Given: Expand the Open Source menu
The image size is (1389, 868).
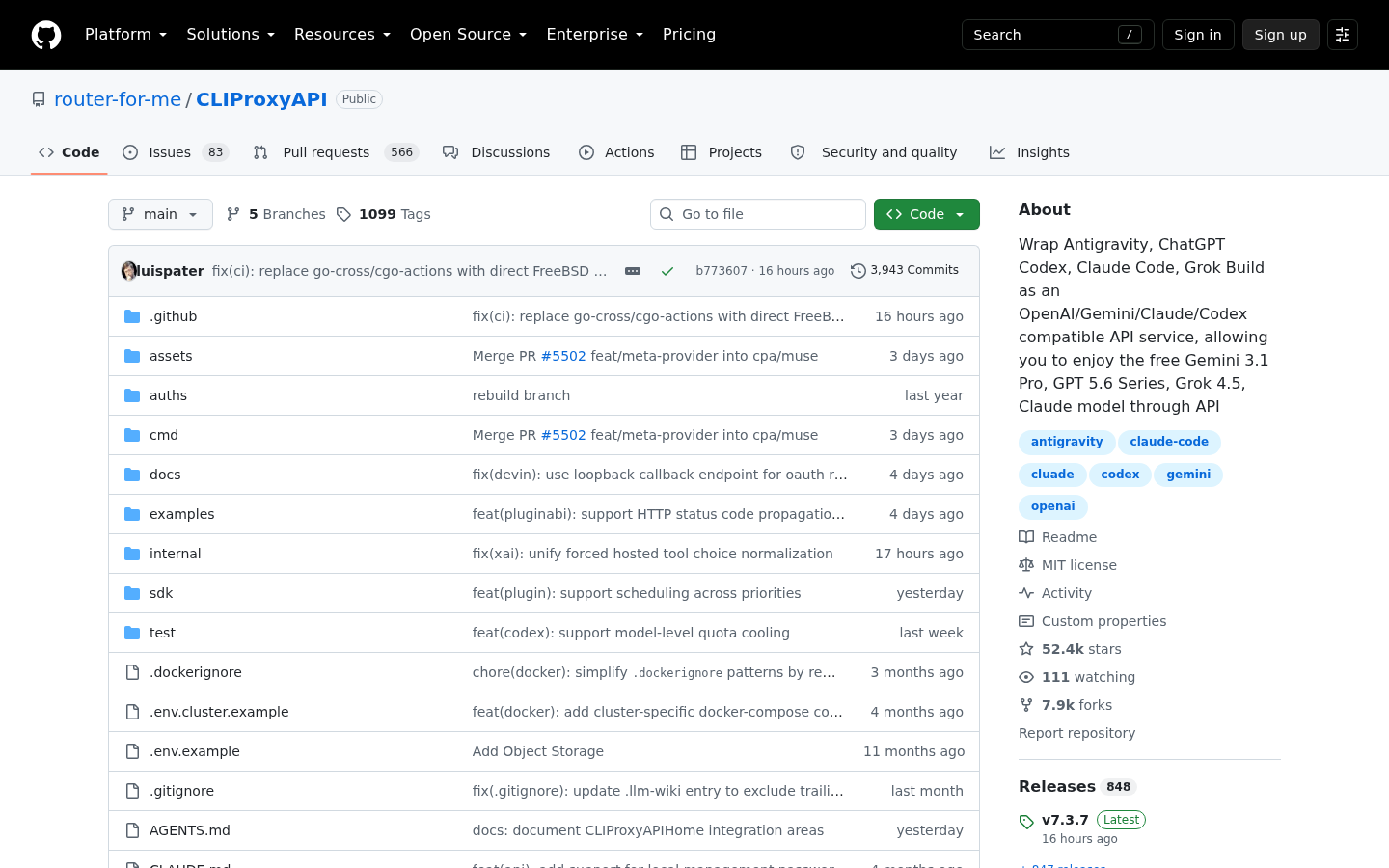Looking at the screenshot, I should [468, 35].
